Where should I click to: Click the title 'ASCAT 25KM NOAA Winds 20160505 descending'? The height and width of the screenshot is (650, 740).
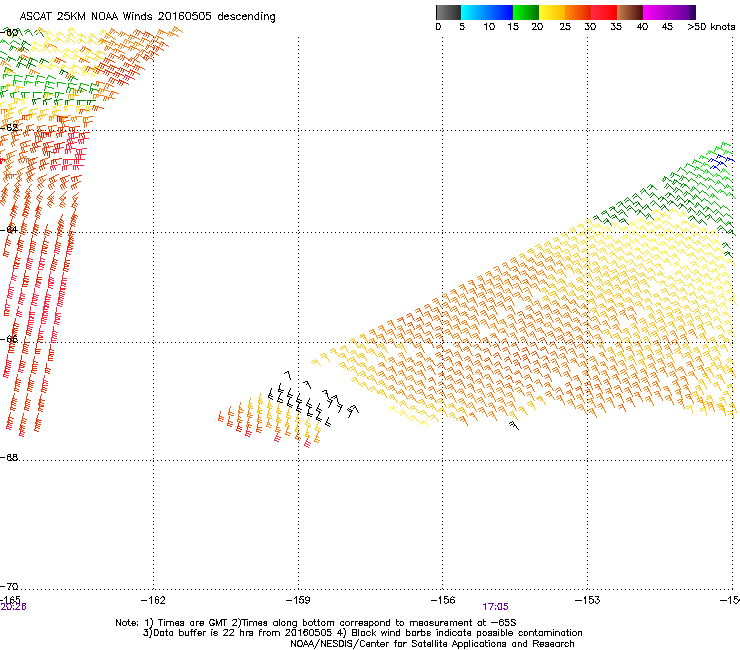147,17
